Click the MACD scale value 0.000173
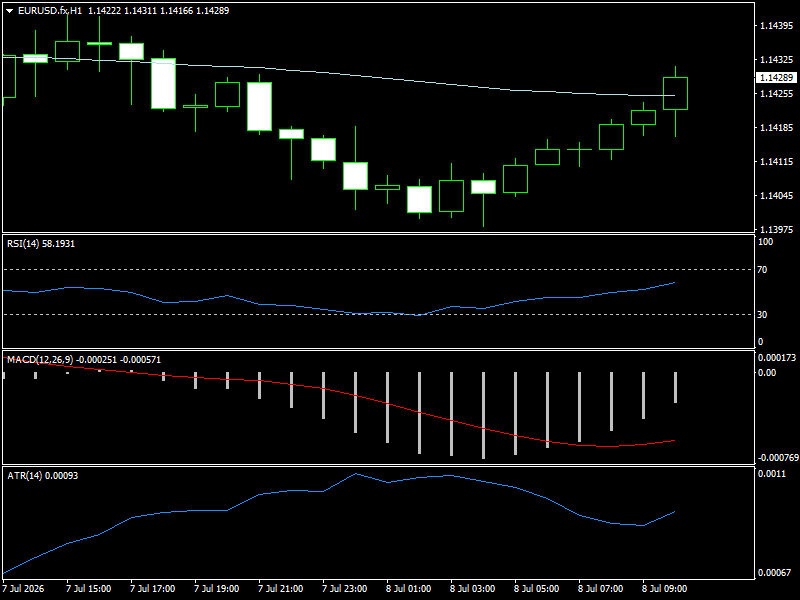This screenshot has width=800, height=600. 777,358
